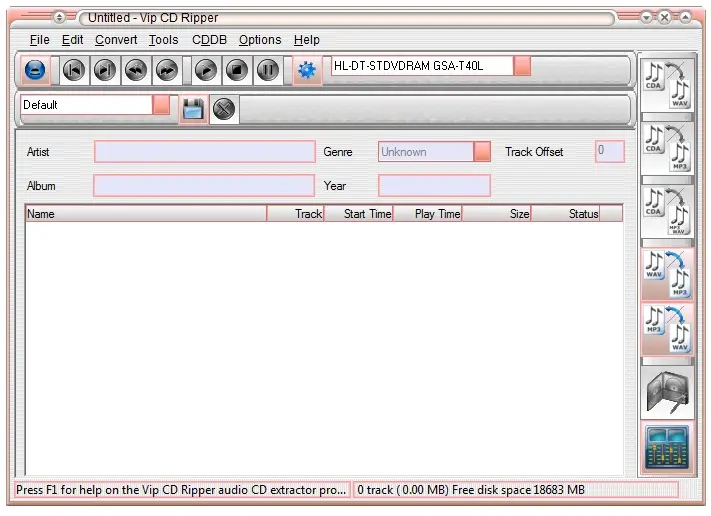Screen dimensions: 711x516
Task: Click the Track Offset value field
Action: click(x=609, y=151)
